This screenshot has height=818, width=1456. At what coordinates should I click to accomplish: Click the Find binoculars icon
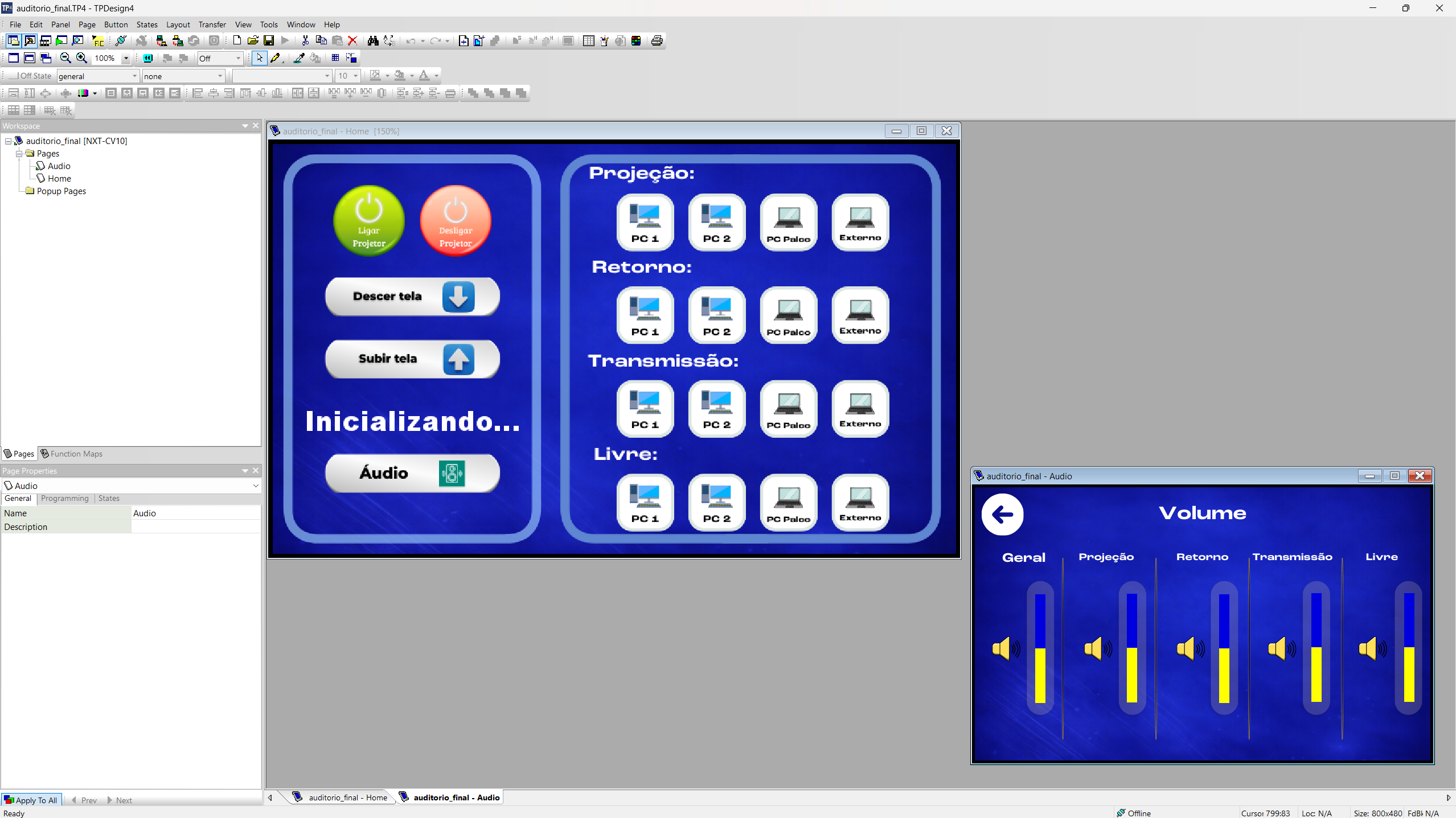(373, 41)
